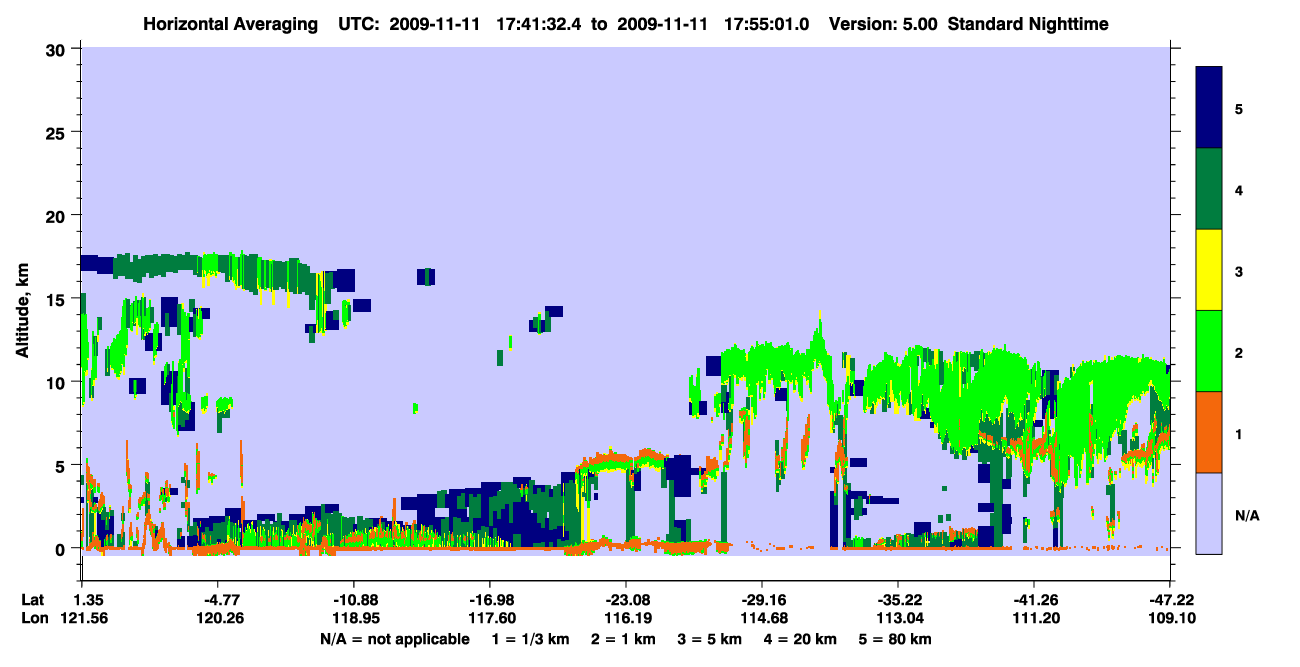Viewport: 1300px width, 667px height.
Task: Click the latitude value -4.77
Action: 218,600
